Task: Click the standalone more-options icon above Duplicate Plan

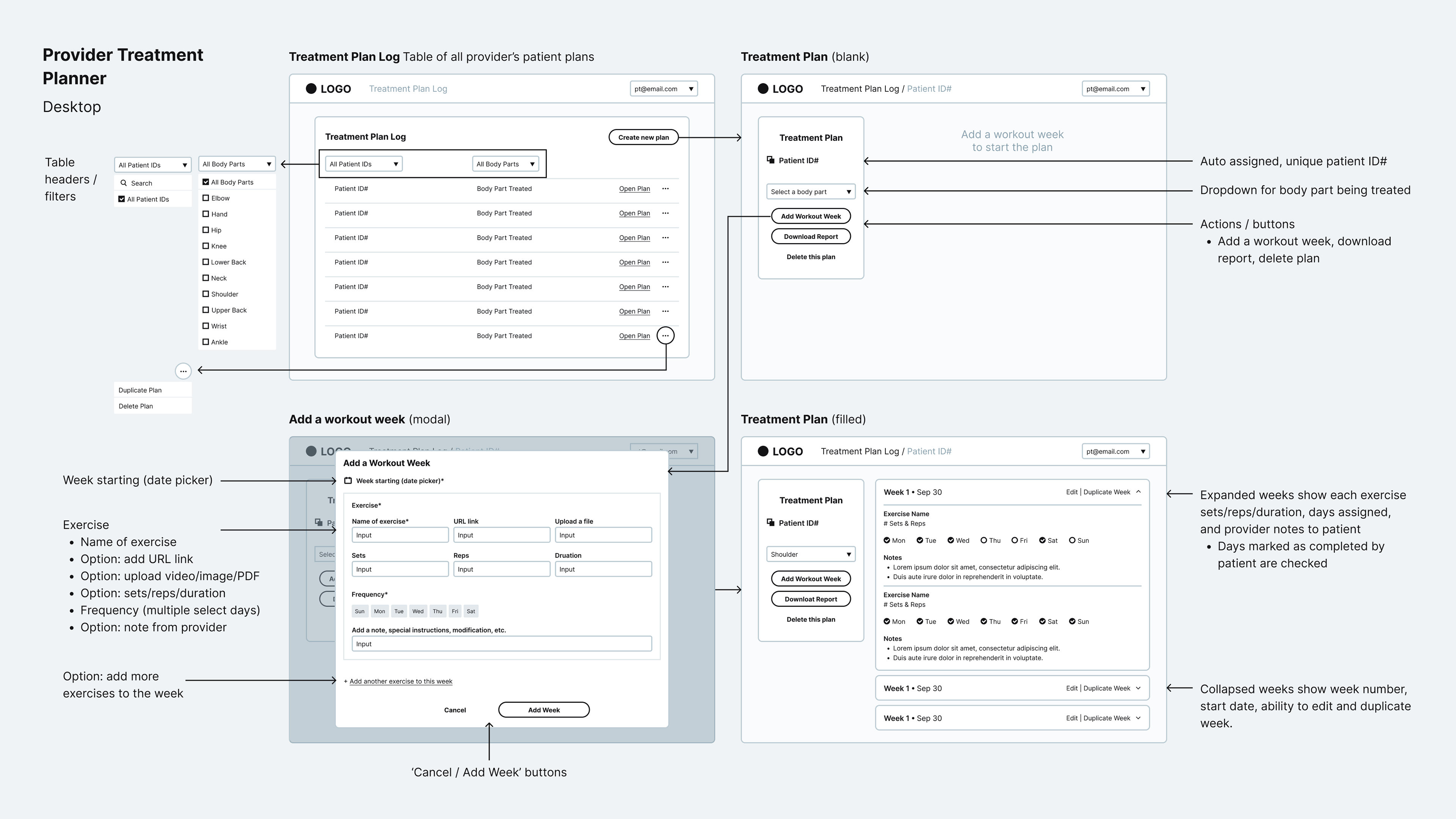Action: [183, 371]
